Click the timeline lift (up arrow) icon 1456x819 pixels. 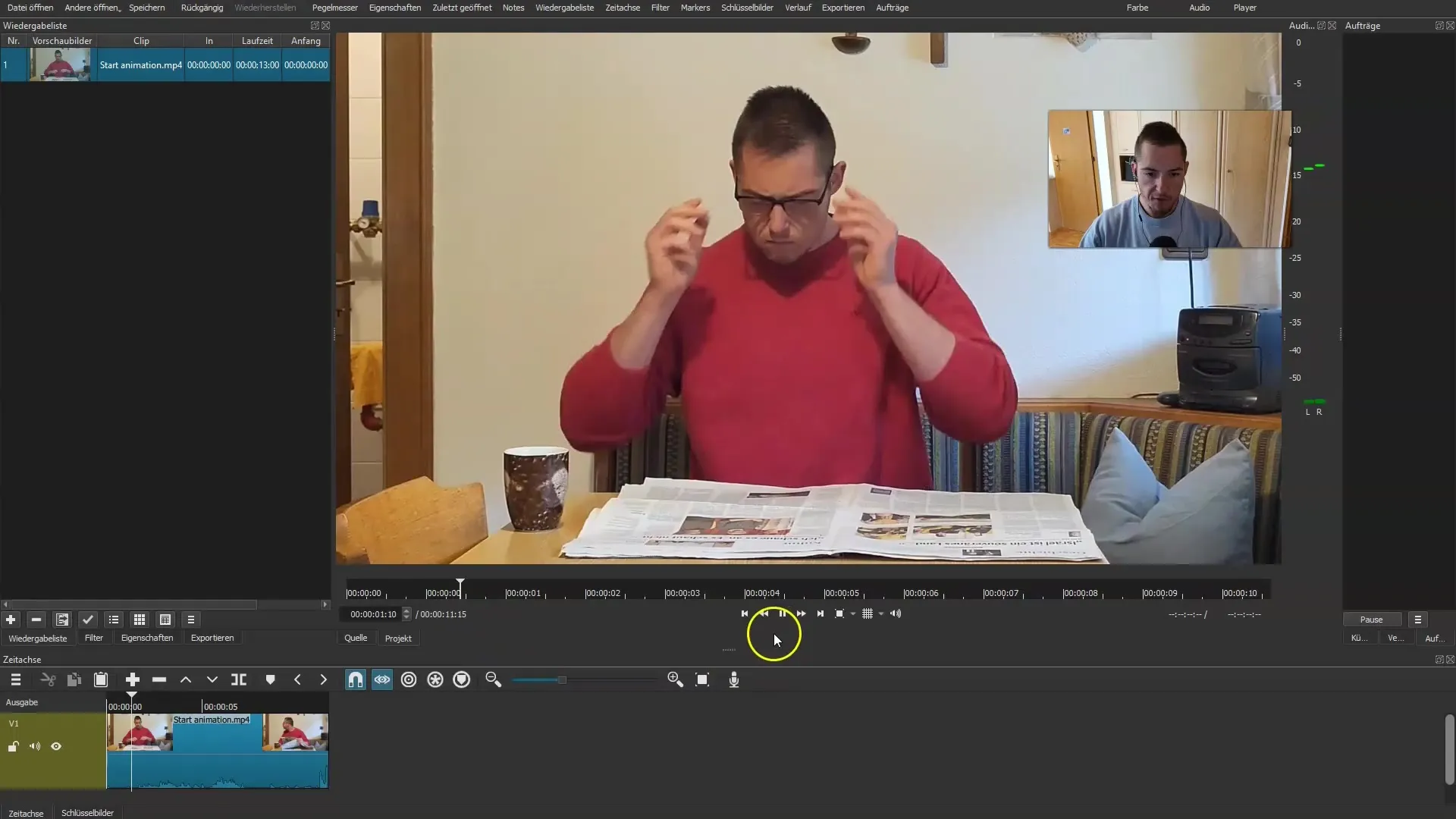[186, 680]
